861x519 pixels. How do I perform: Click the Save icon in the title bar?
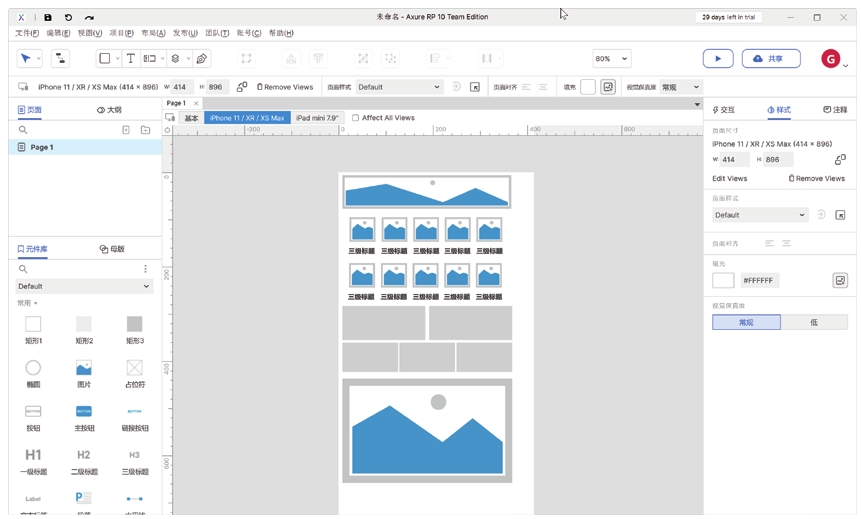[x=47, y=17]
